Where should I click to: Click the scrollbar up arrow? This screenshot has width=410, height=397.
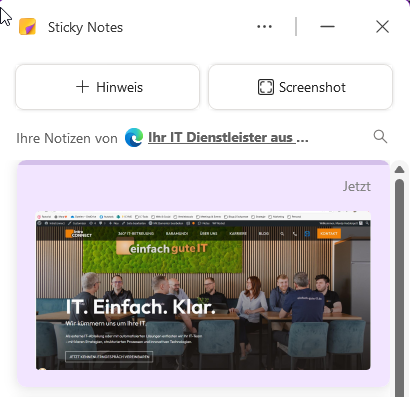[399, 170]
